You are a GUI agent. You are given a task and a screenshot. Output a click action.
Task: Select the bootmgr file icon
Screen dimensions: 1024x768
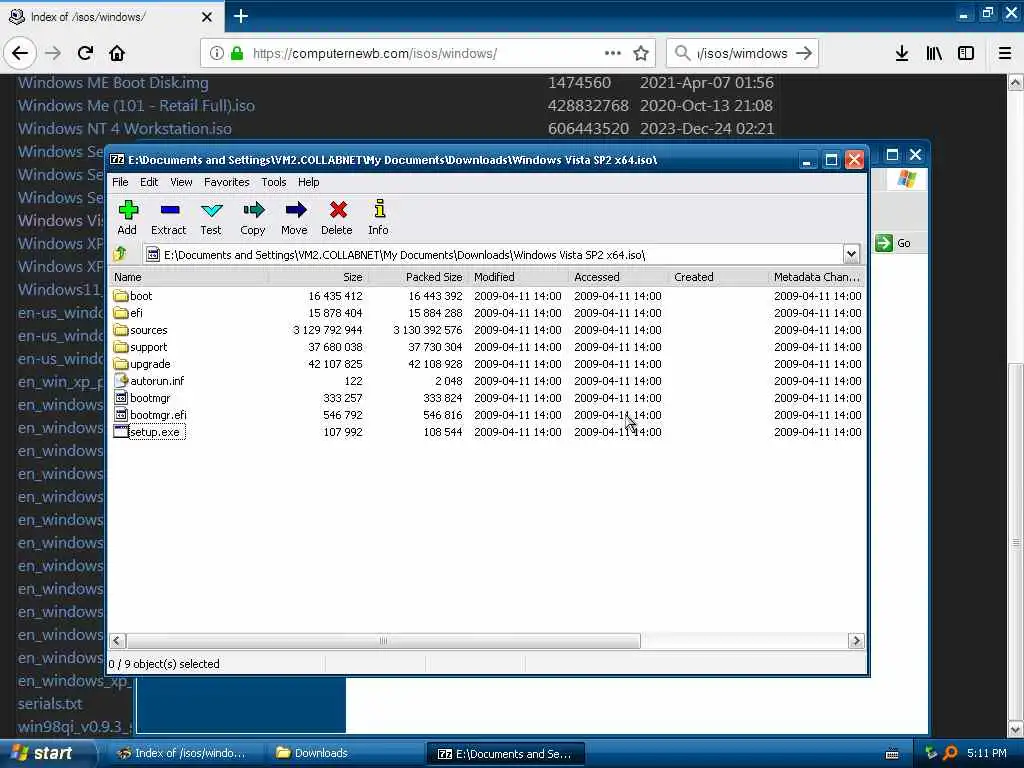click(x=121, y=398)
